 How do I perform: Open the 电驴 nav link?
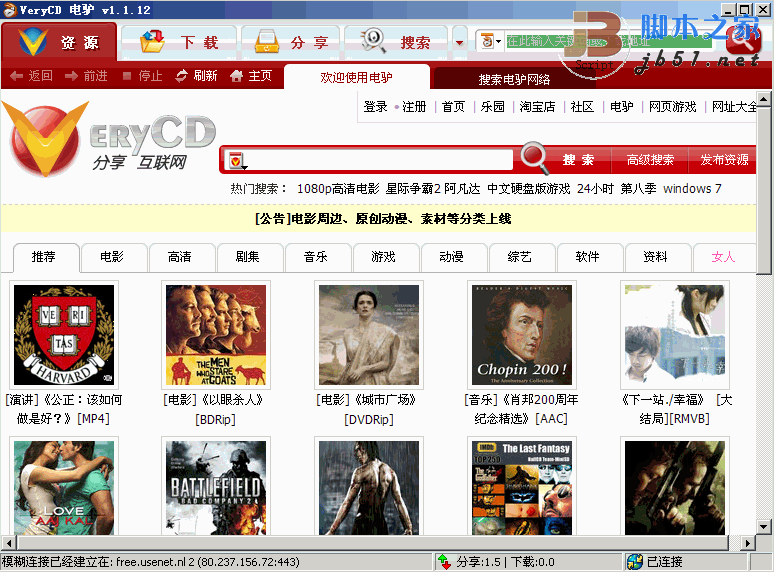click(621, 107)
